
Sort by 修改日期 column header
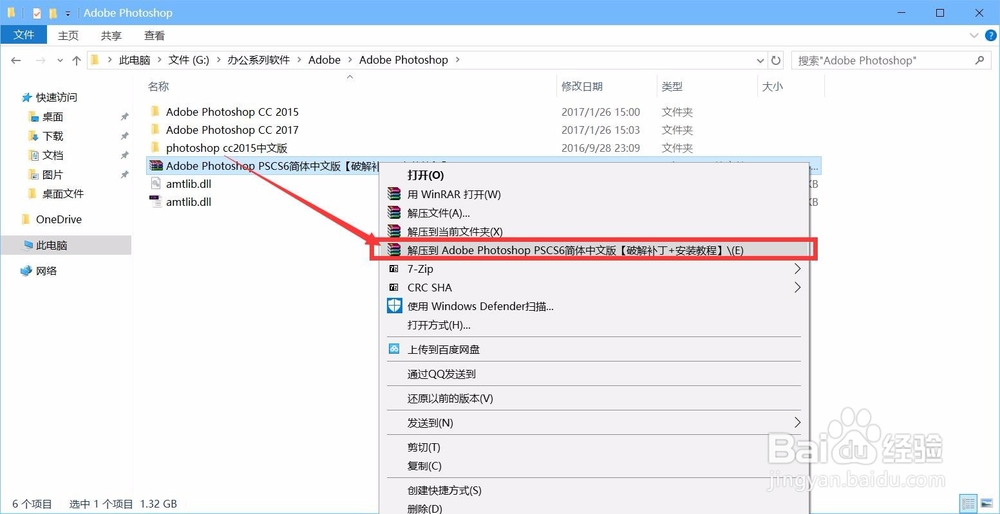(582, 87)
